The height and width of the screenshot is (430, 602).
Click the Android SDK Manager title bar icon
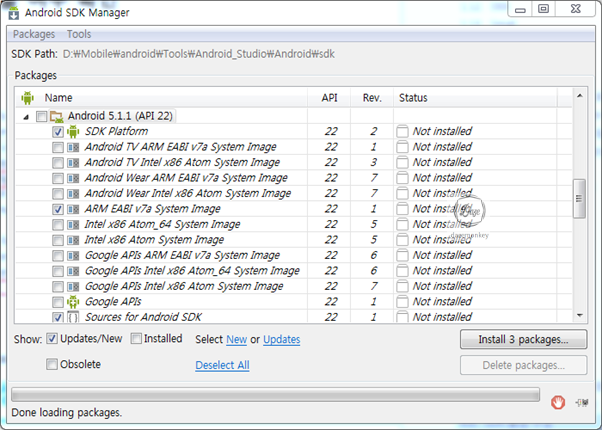[14, 13]
